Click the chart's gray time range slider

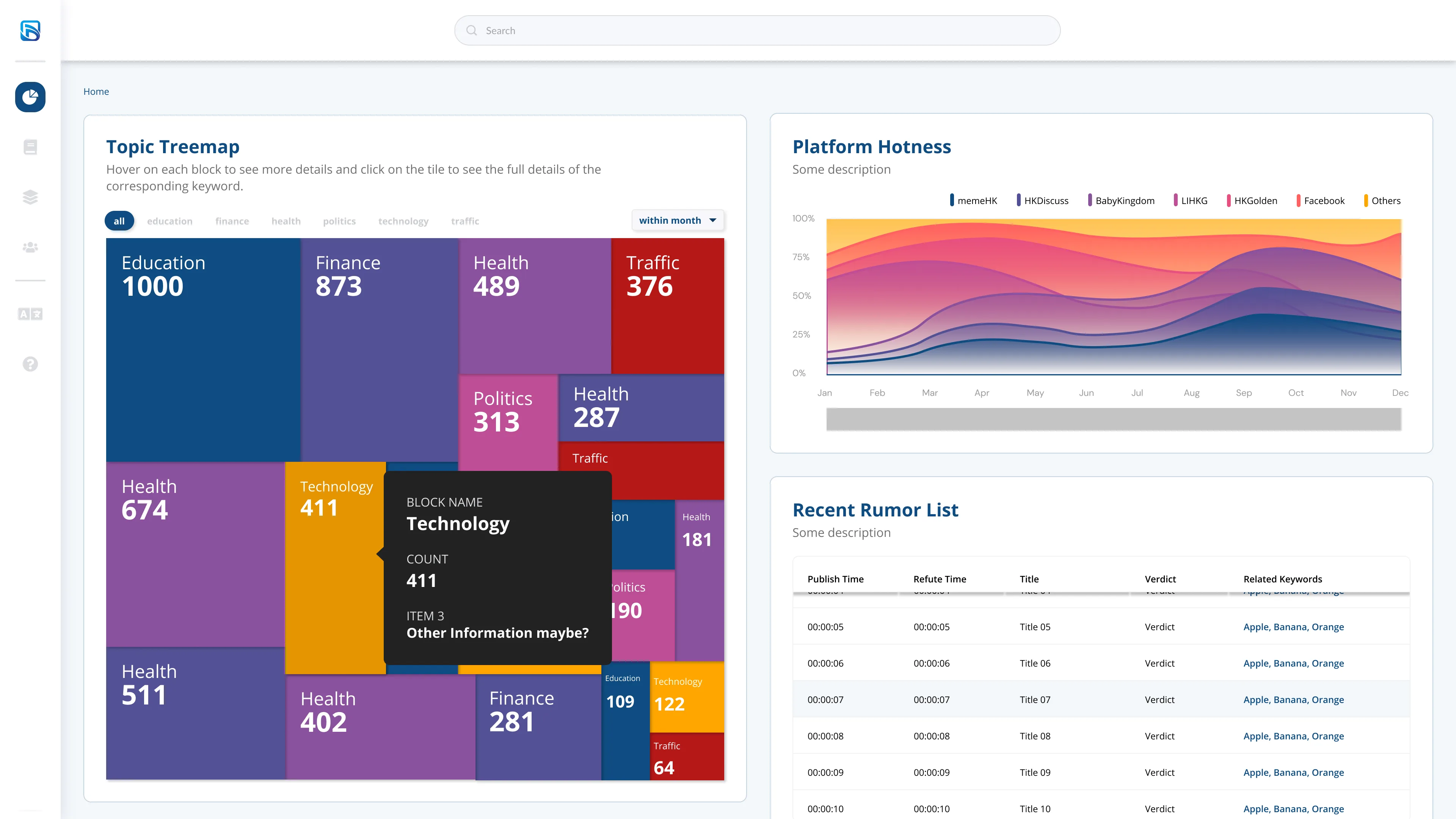(1114, 419)
